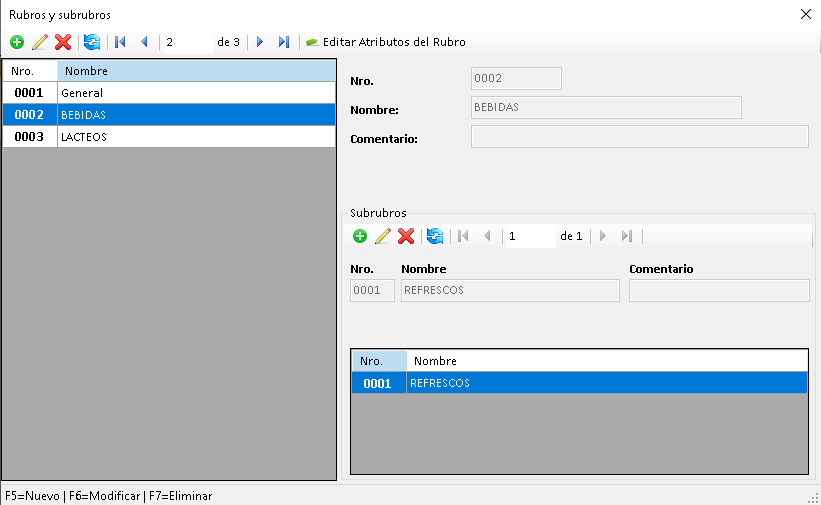This screenshot has width=821, height=505.
Task: Jump to last rubro record
Action: coord(284,42)
